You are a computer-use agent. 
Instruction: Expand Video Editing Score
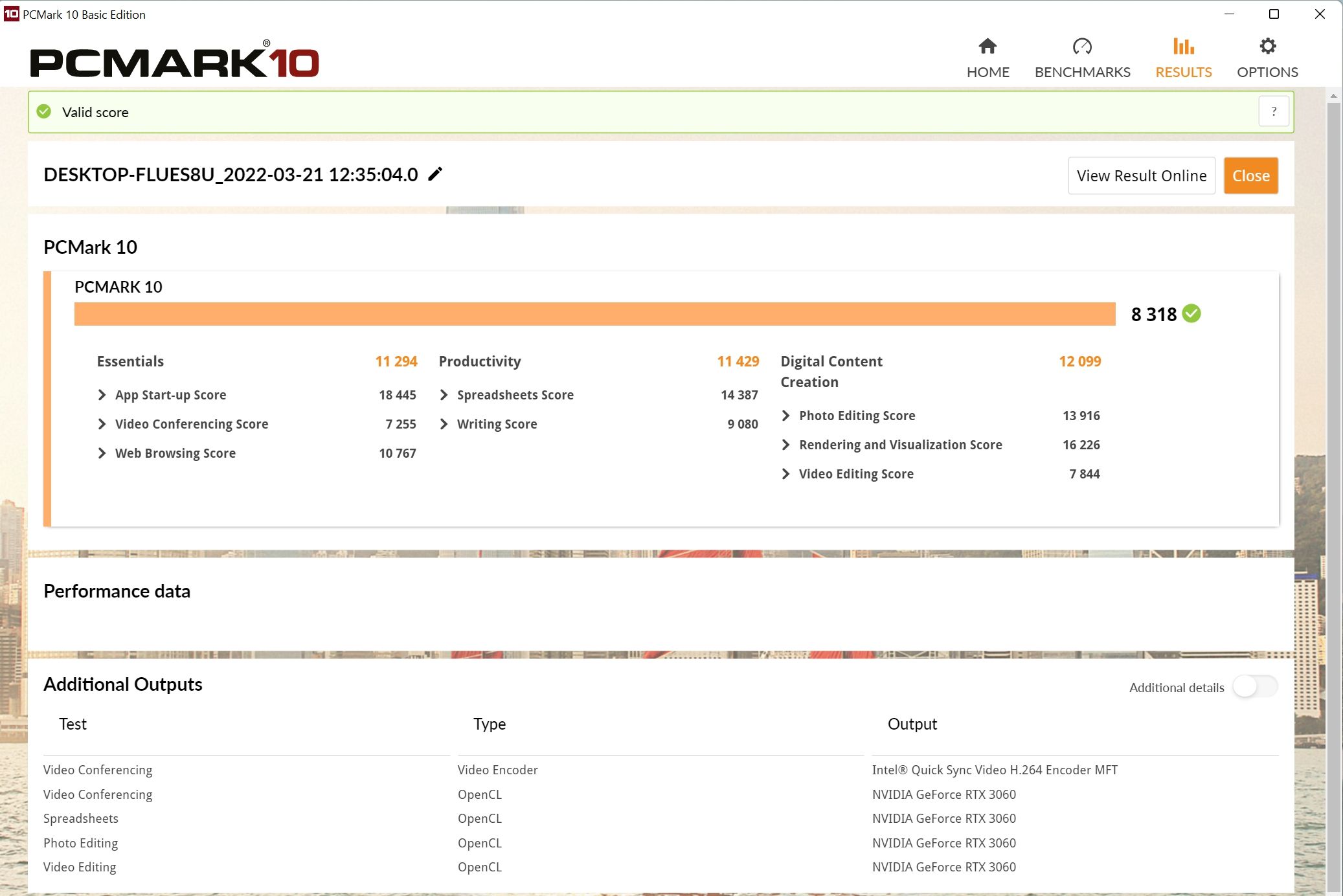[x=785, y=474]
